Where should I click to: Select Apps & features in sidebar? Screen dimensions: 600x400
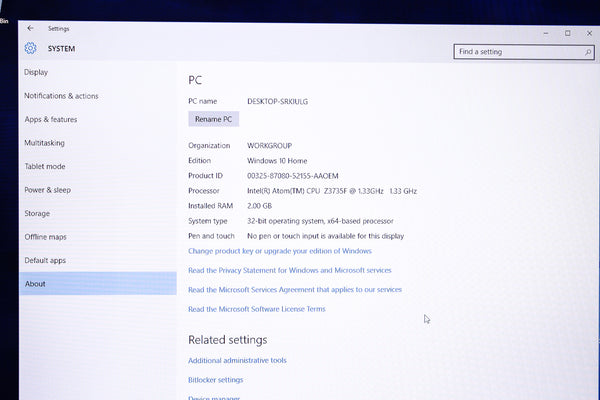pos(50,119)
